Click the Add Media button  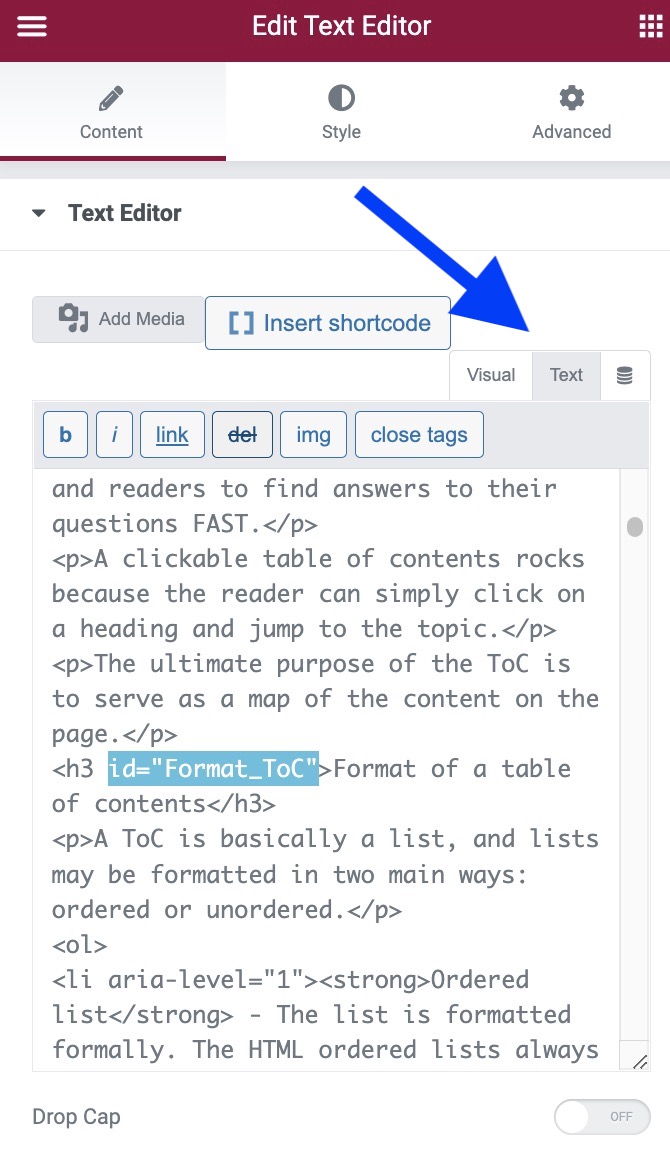pyautogui.click(x=119, y=319)
